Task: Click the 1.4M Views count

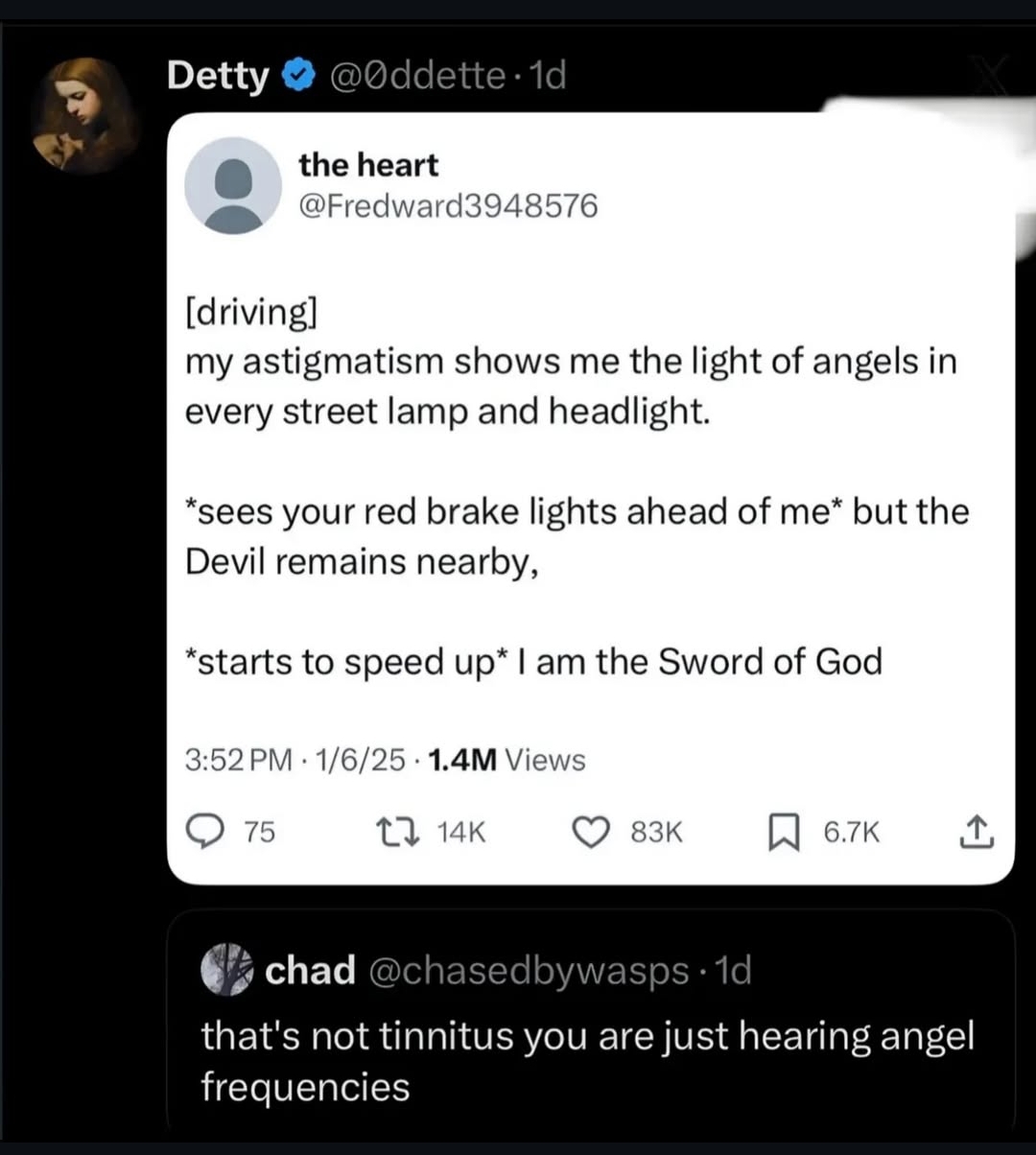Action: pyautogui.click(x=506, y=761)
